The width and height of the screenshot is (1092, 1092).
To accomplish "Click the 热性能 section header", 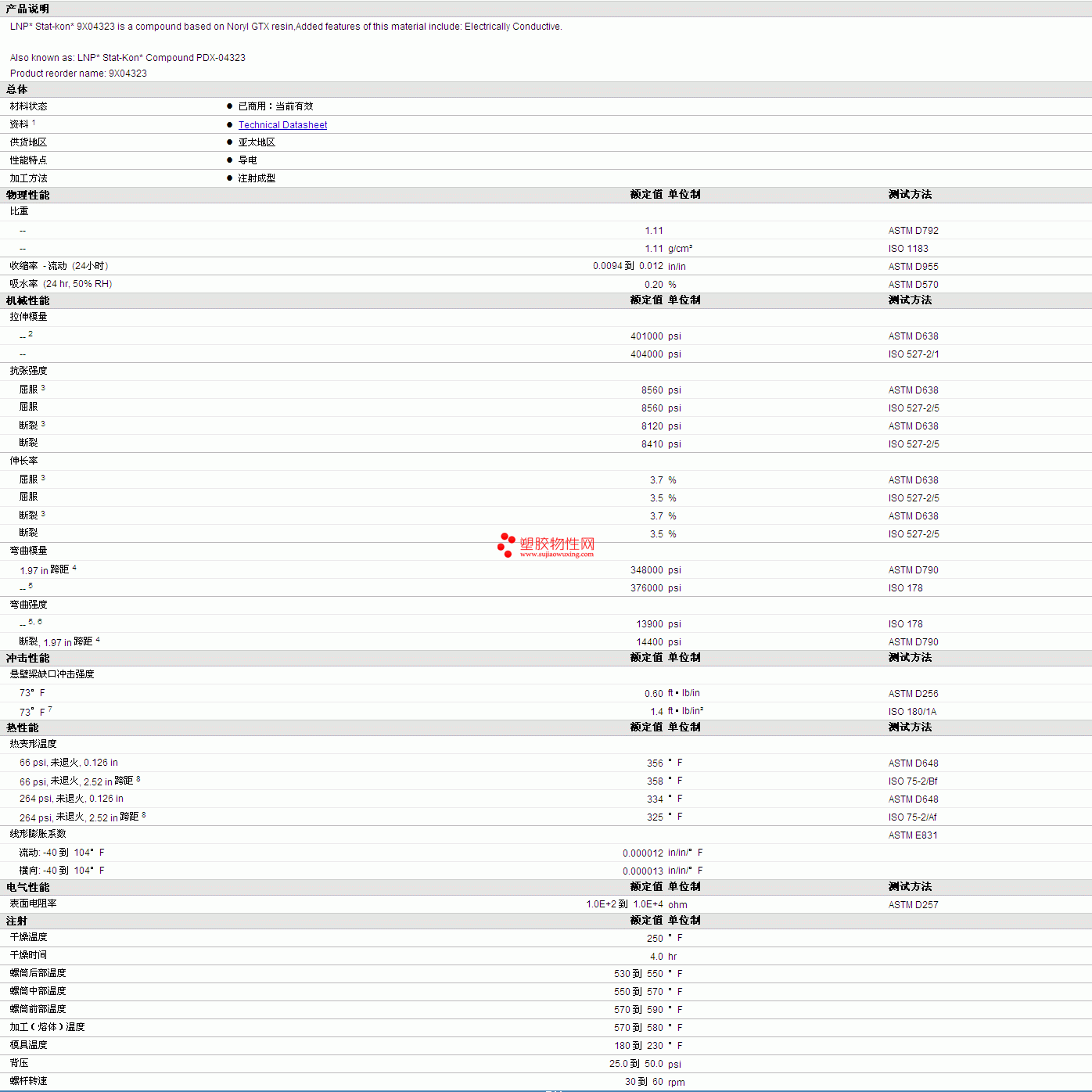I will tap(22, 728).
